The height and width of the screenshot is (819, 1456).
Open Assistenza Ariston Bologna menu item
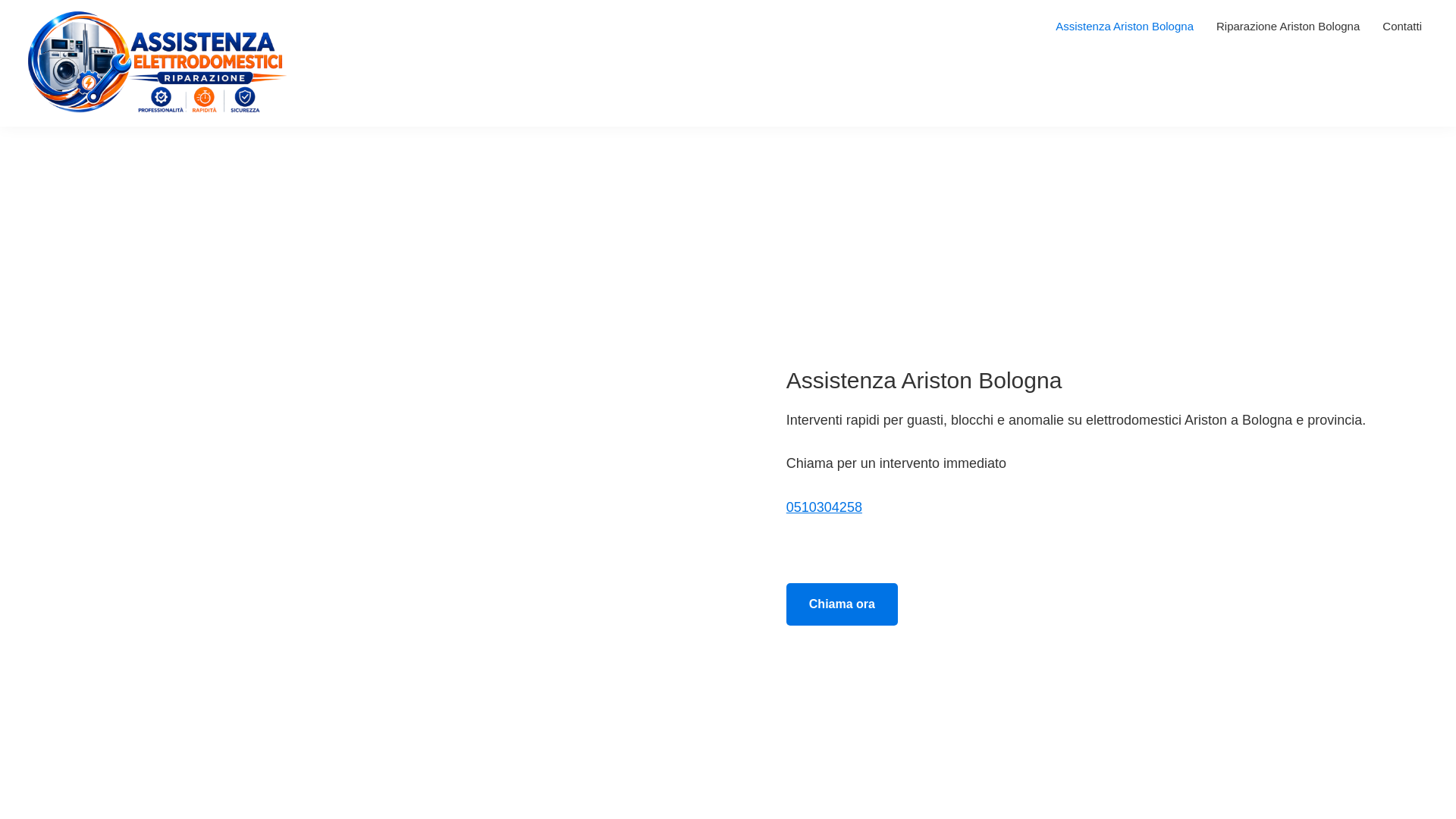pyautogui.click(x=1124, y=27)
